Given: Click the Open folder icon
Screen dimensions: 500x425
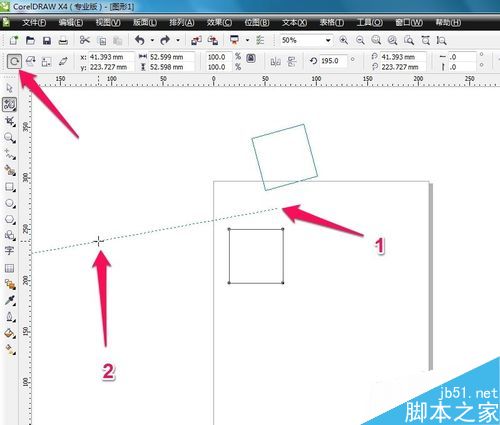Looking at the screenshot, I should (30, 41).
